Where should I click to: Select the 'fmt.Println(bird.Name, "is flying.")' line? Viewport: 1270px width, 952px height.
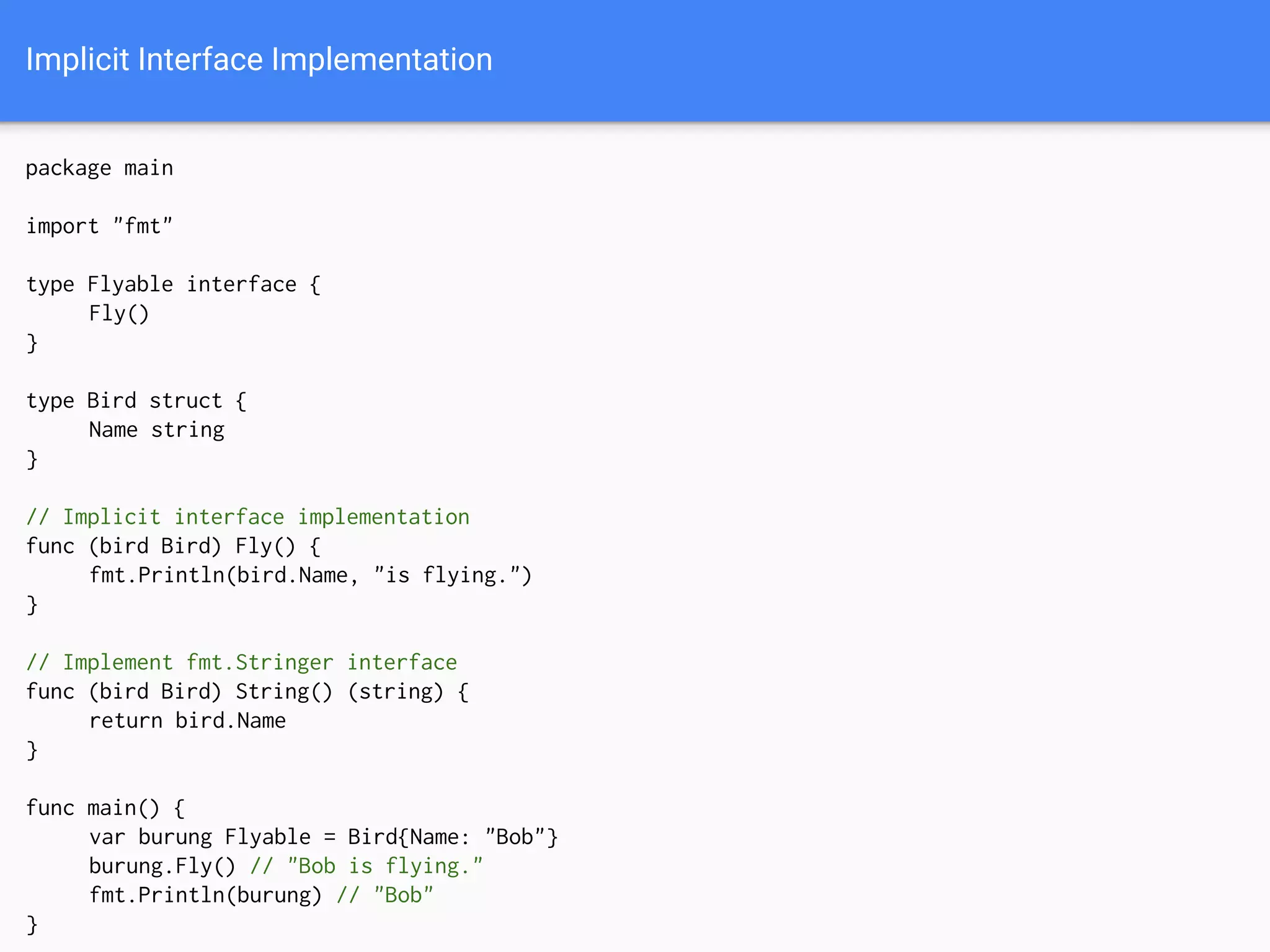pos(311,575)
